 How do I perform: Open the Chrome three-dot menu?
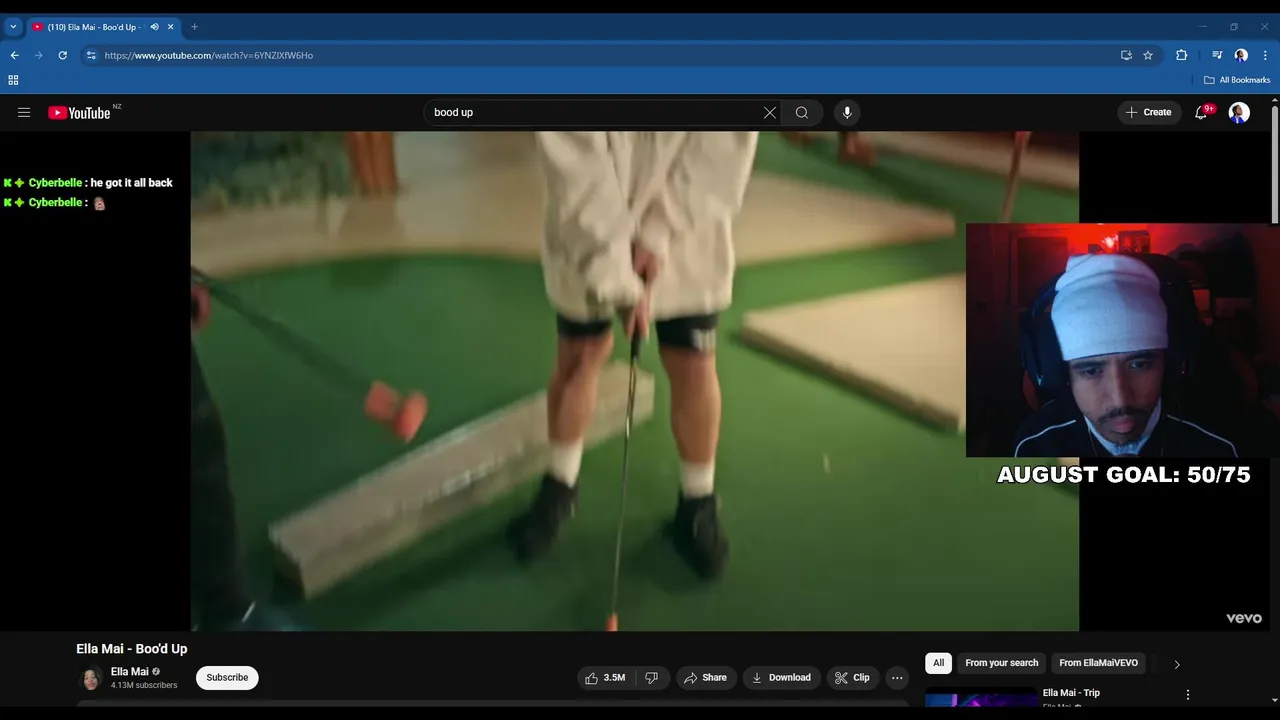tap(1265, 56)
